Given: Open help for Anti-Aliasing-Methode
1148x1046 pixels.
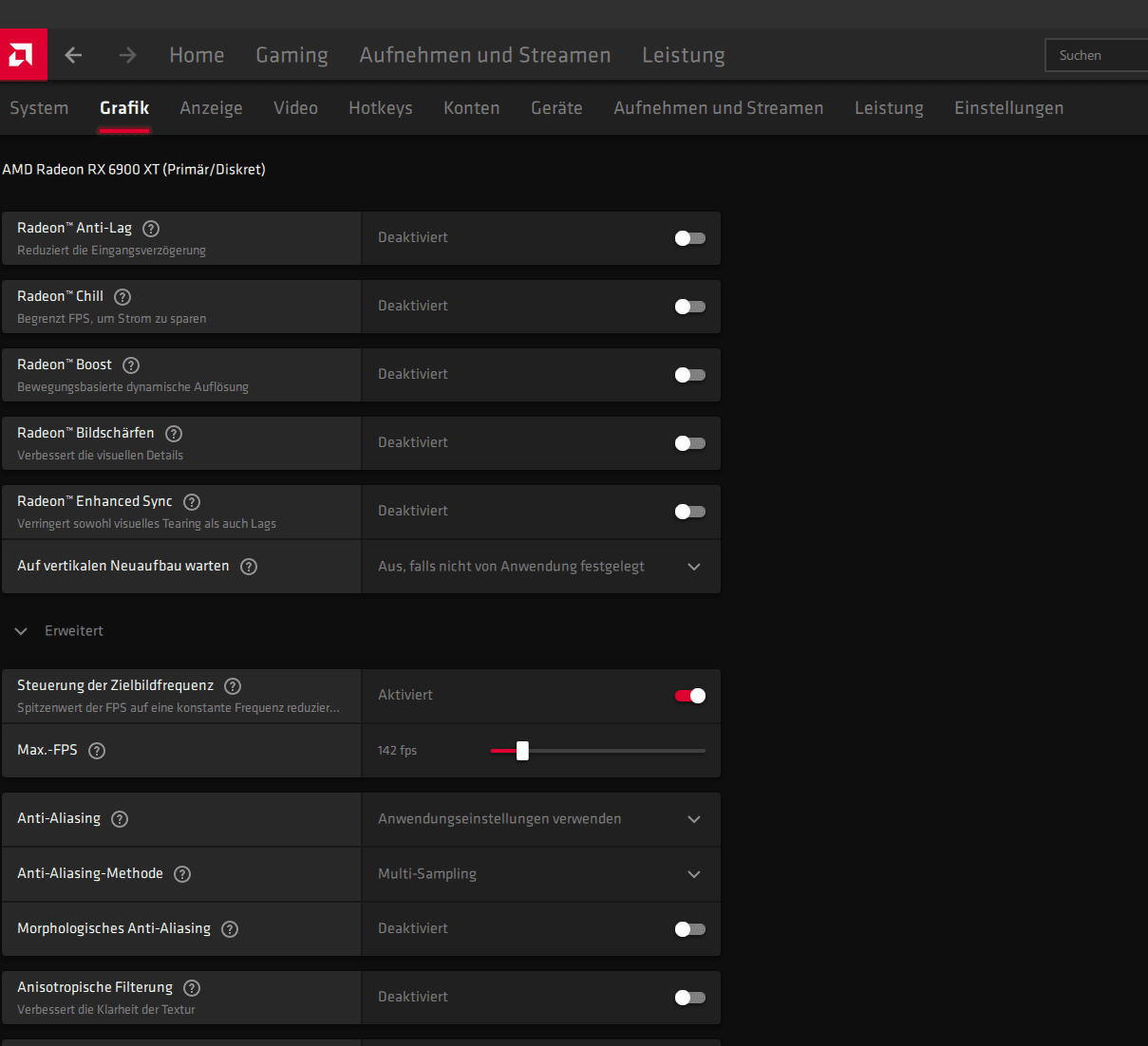Looking at the screenshot, I should (182, 874).
